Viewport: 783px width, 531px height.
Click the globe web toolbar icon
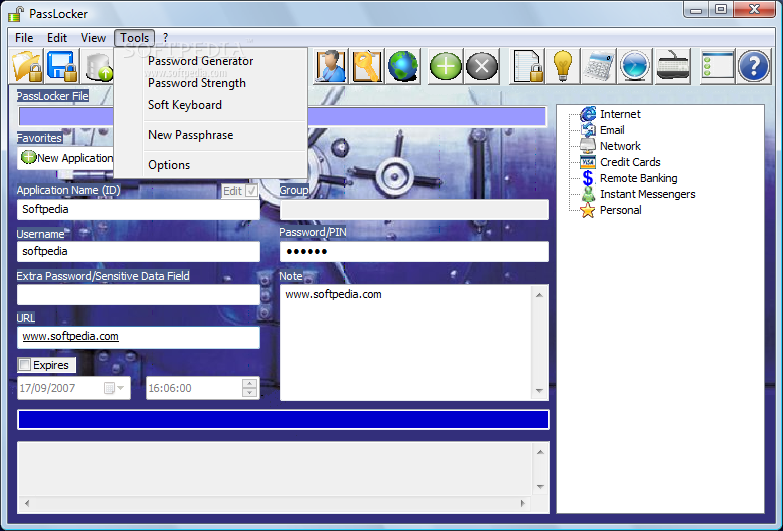pos(402,66)
